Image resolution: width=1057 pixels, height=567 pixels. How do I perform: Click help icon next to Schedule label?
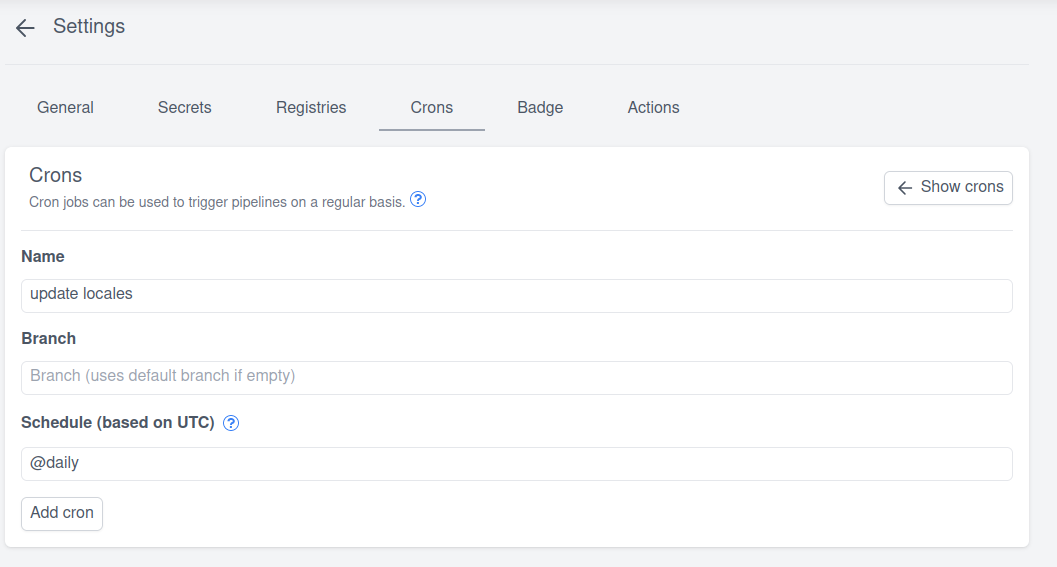point(231,423)
